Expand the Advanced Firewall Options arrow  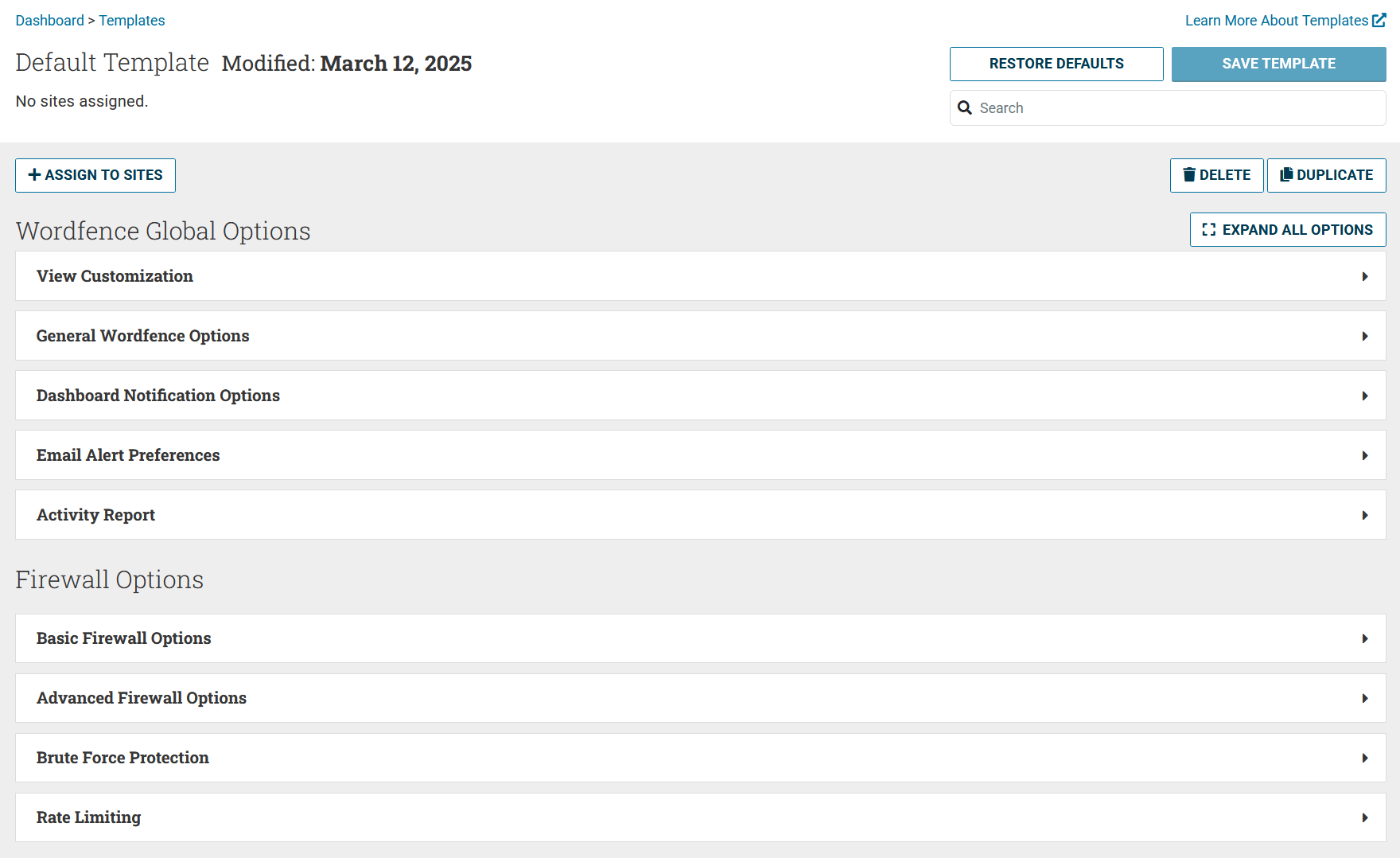tap(1365, 698)
